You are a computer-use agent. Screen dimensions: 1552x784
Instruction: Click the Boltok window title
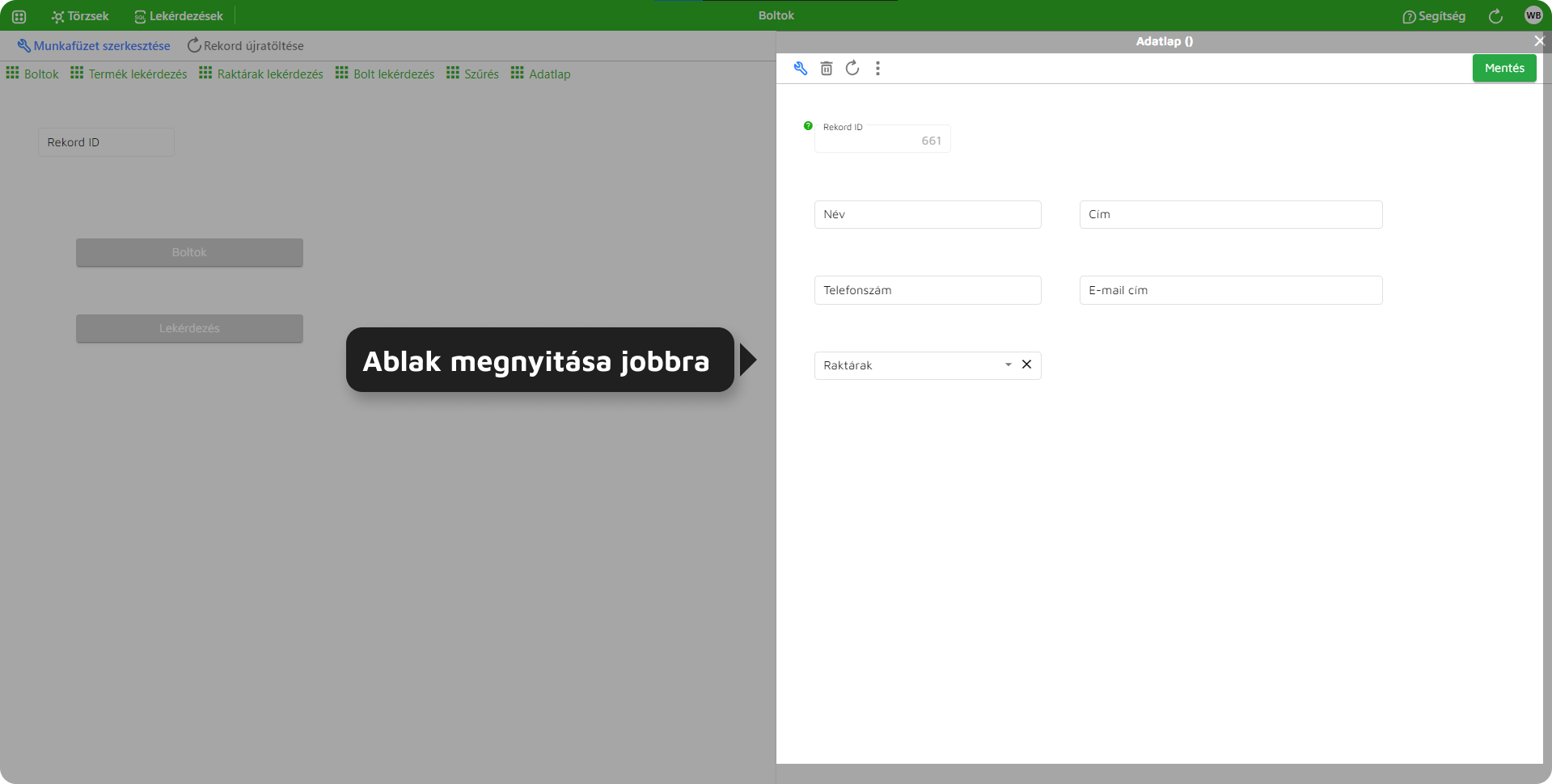pyautogui.click(x=776, y=15)
